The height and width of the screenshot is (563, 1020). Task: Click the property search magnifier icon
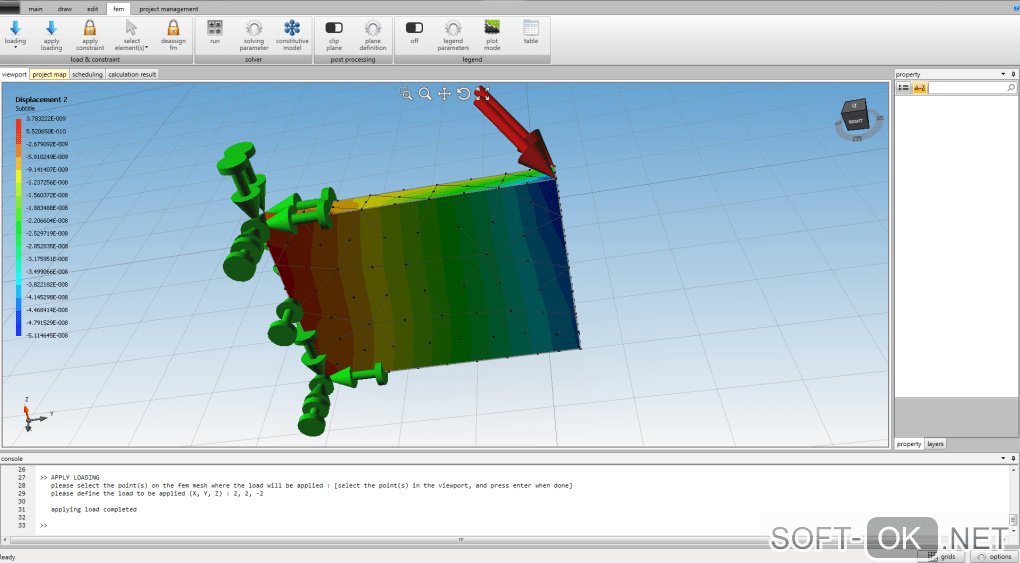tap(1011, 88)
